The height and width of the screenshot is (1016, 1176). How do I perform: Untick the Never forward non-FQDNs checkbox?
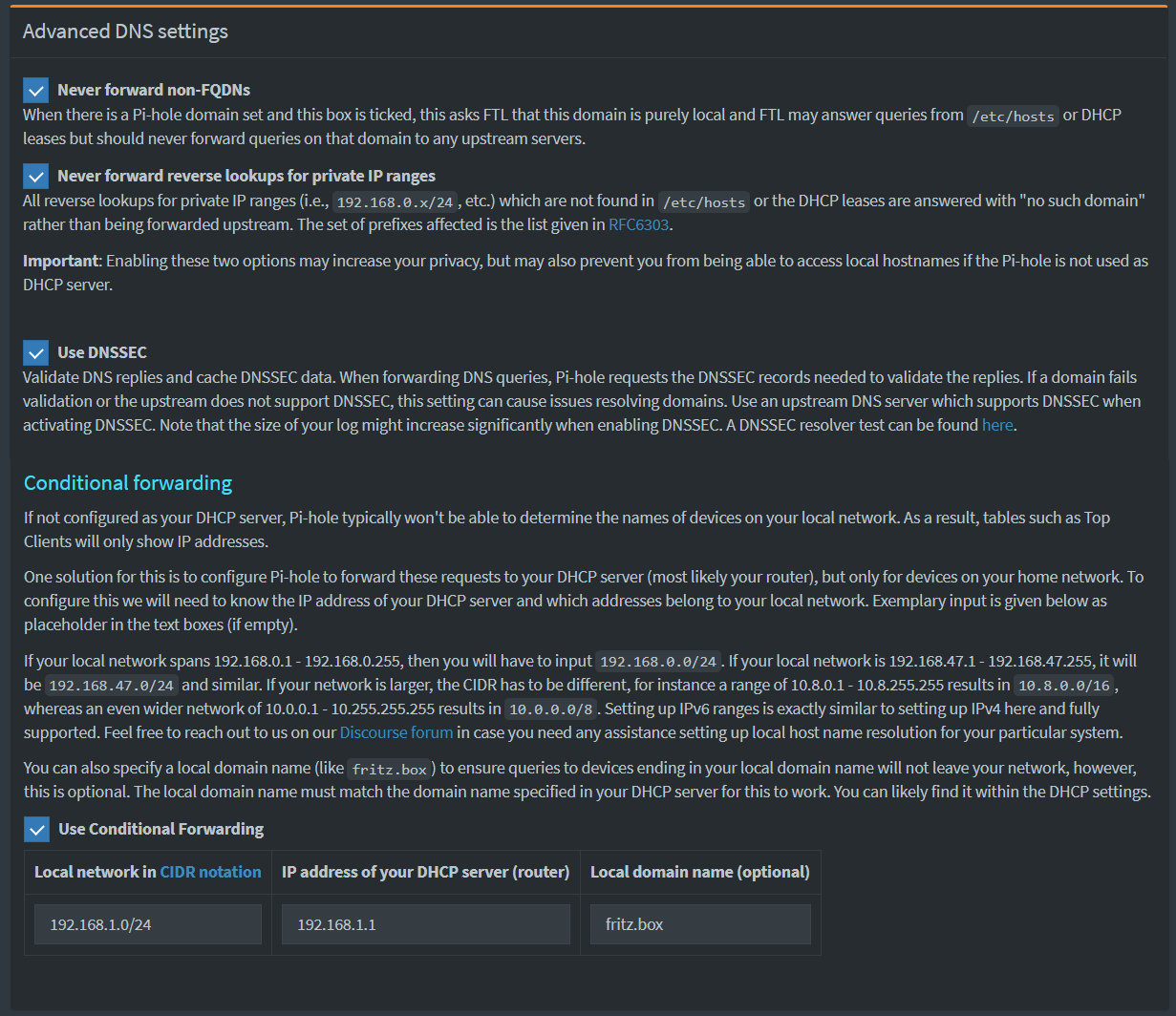click(x=36, y=91)
